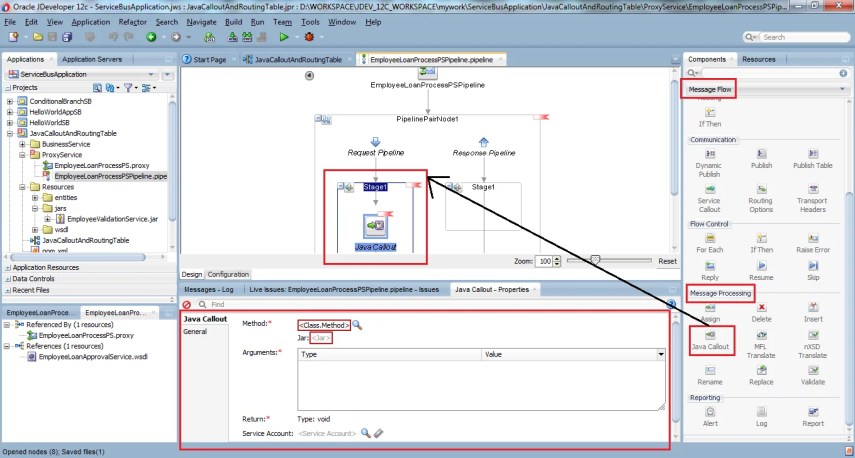Open the Arguments table dropdown arrow
This screenshot has height=458, width=855.
coord(661,354)
